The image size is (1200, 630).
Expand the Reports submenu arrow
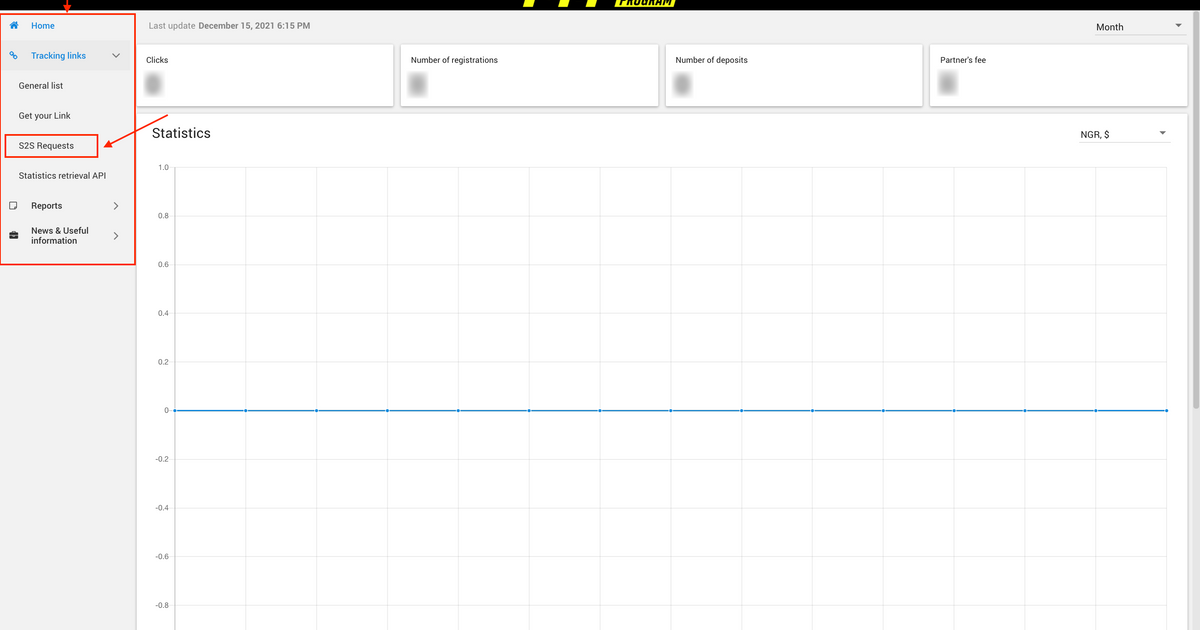coord(116,206)
